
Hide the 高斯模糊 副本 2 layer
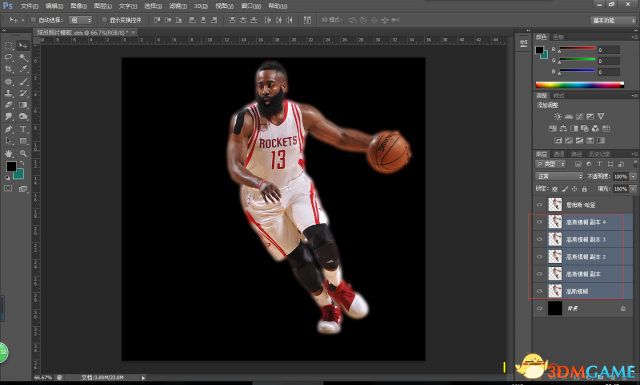tap(539, 256)
